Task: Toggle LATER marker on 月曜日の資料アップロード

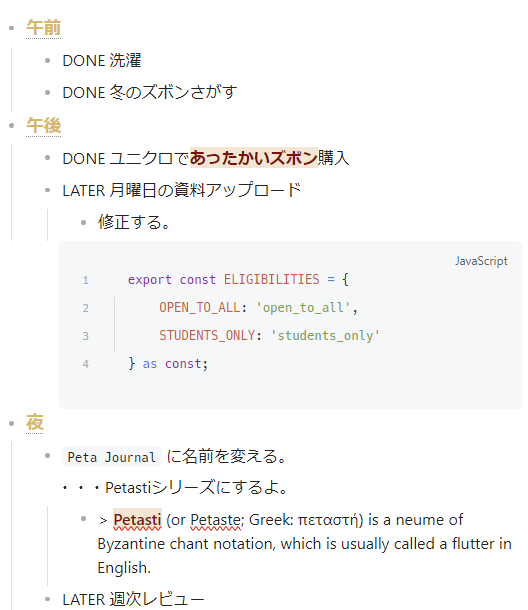Action: click(x=84, y=191)
